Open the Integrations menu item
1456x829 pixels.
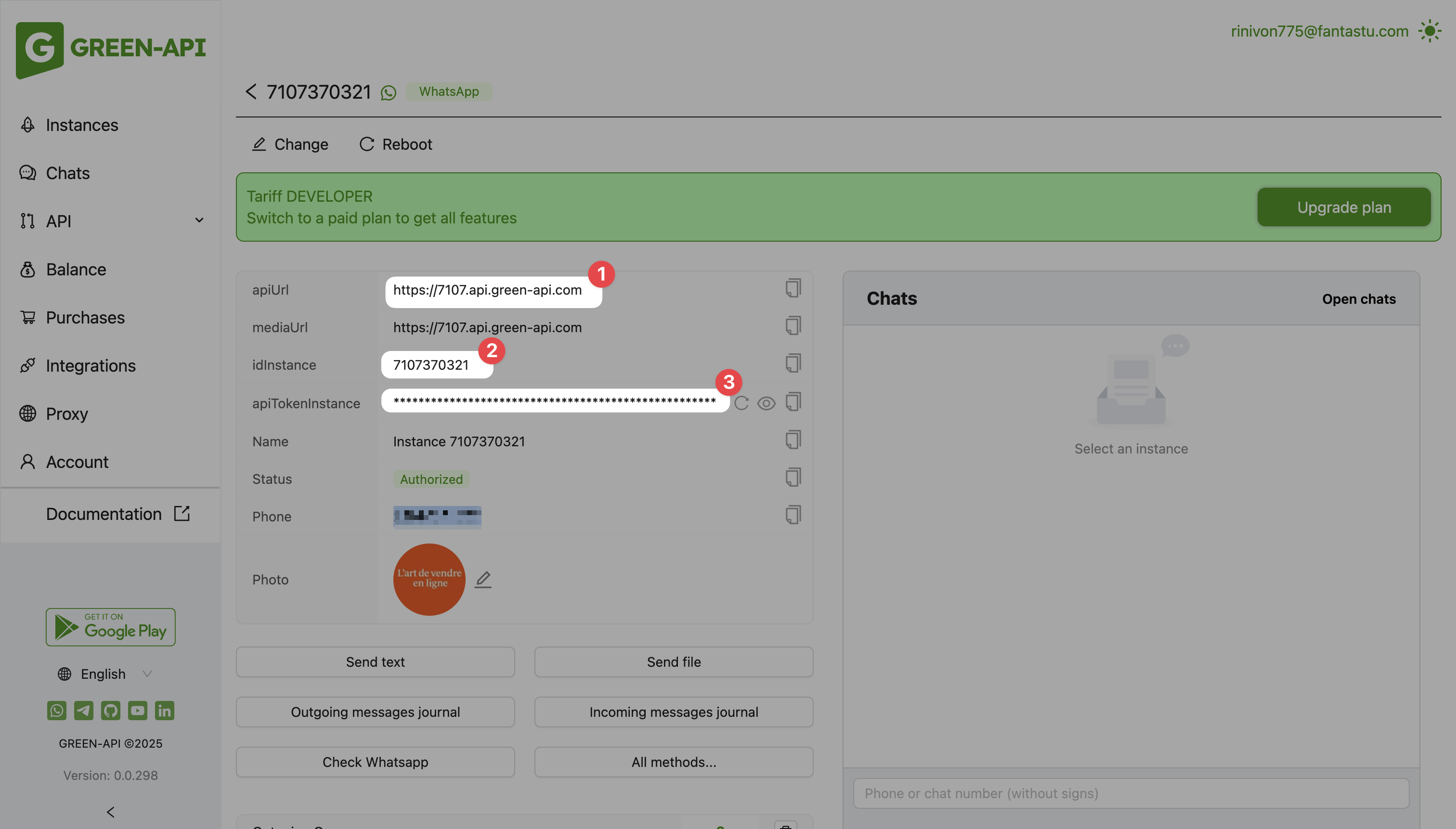tap(91, 365)
